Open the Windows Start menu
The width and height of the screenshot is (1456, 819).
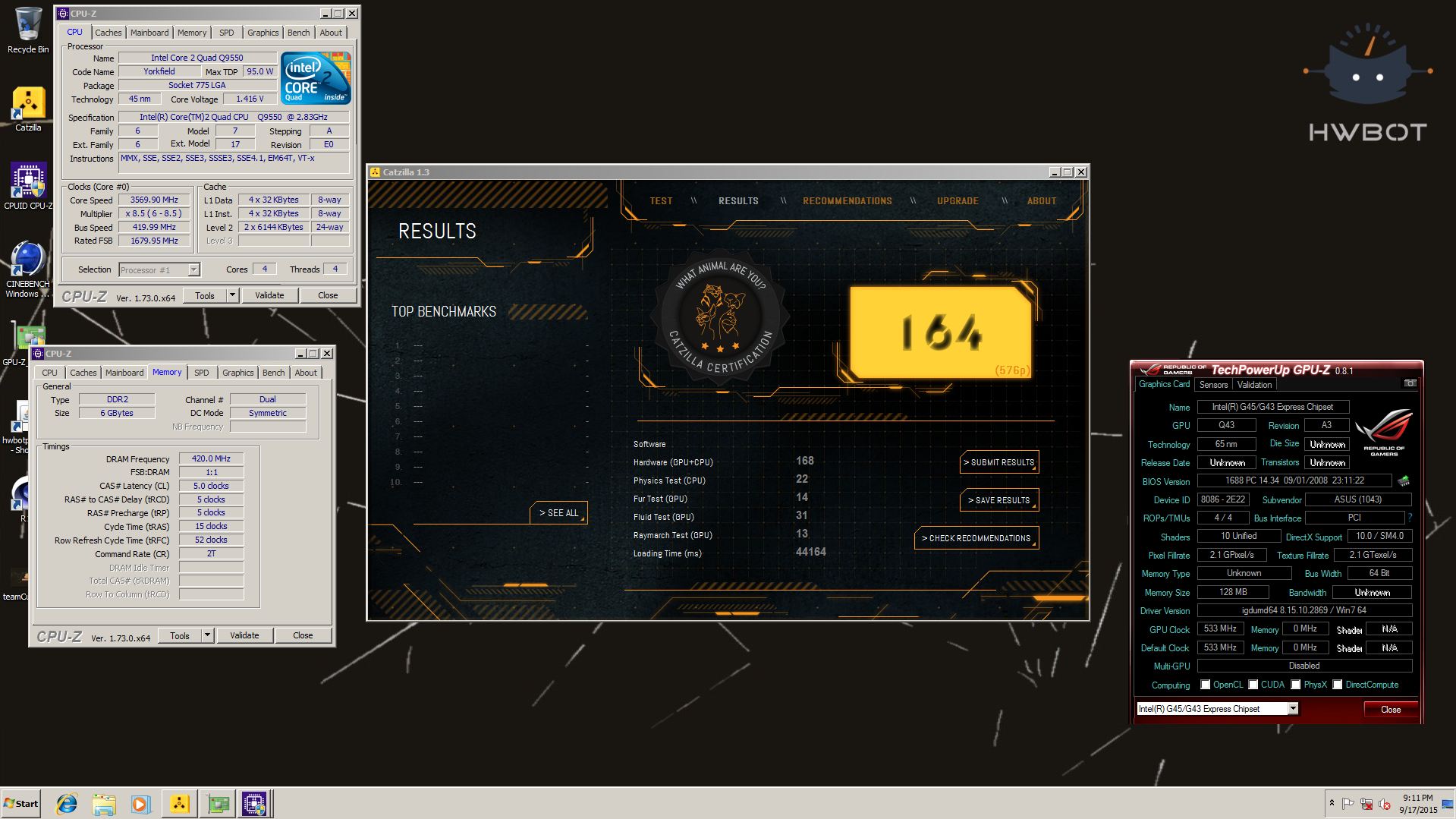coord(21,804)
